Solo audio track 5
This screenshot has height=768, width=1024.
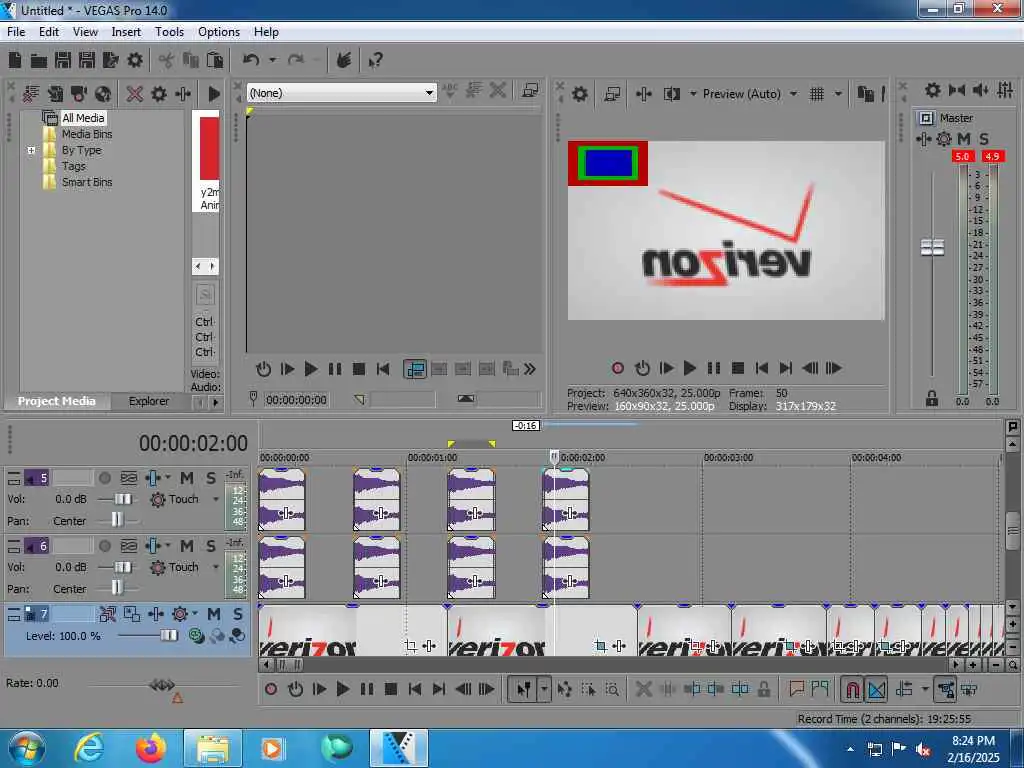(211, 478)
